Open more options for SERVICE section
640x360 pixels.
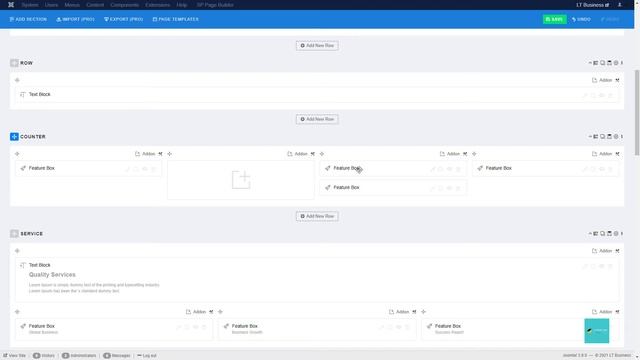click(622, 233)
